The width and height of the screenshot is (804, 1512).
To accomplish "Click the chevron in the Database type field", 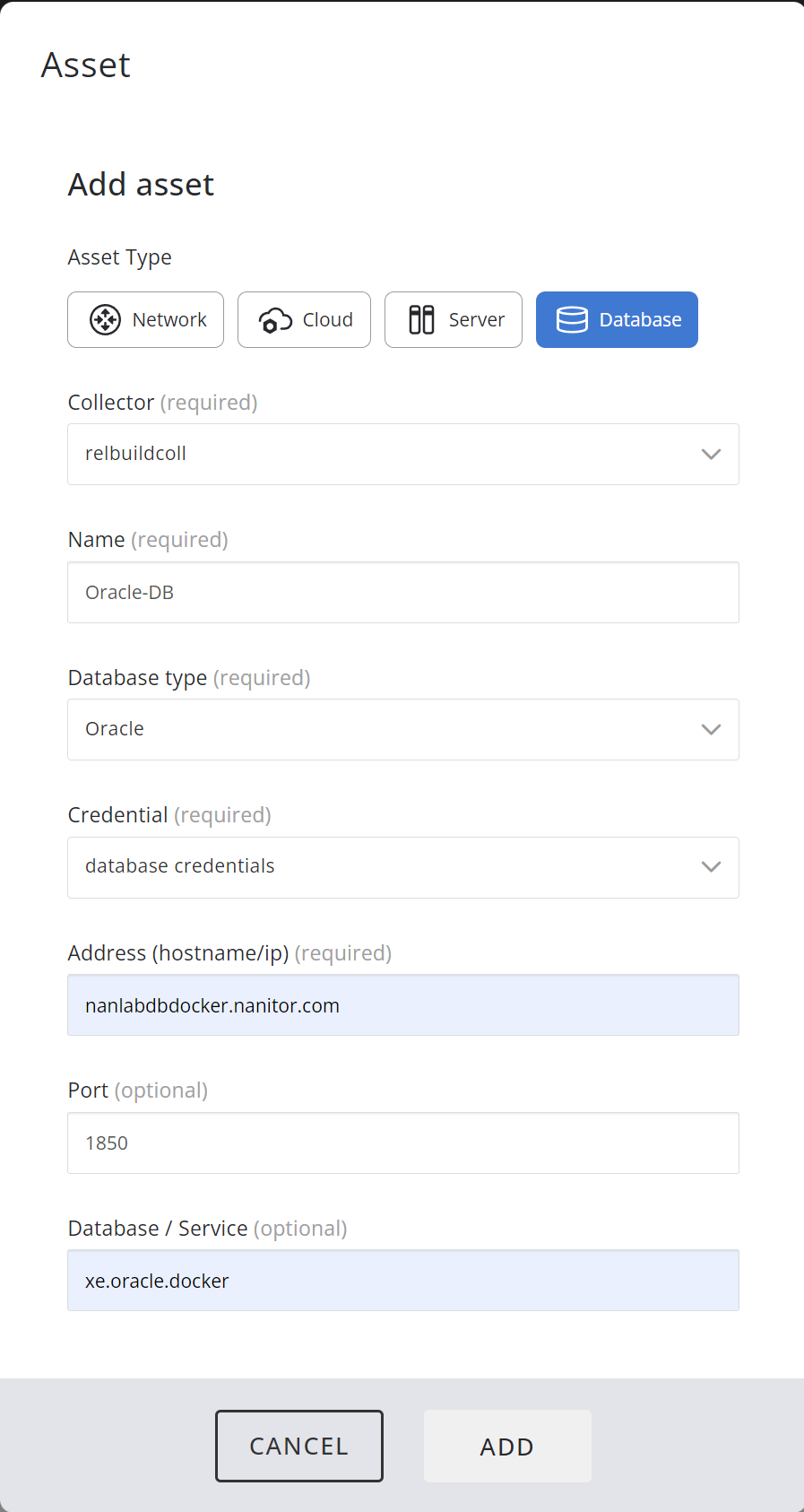I will pos(711,729).
